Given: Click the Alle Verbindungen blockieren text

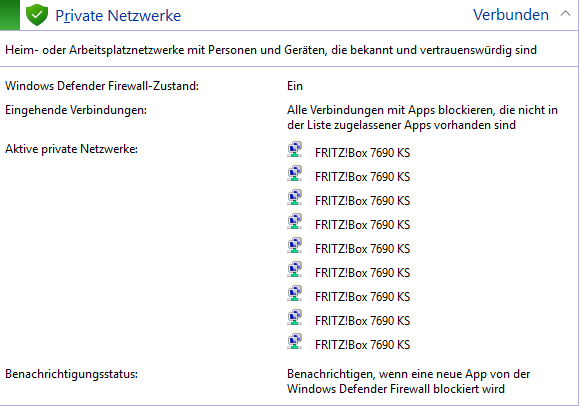Looking at the screenshot, I should pos(422,118).
